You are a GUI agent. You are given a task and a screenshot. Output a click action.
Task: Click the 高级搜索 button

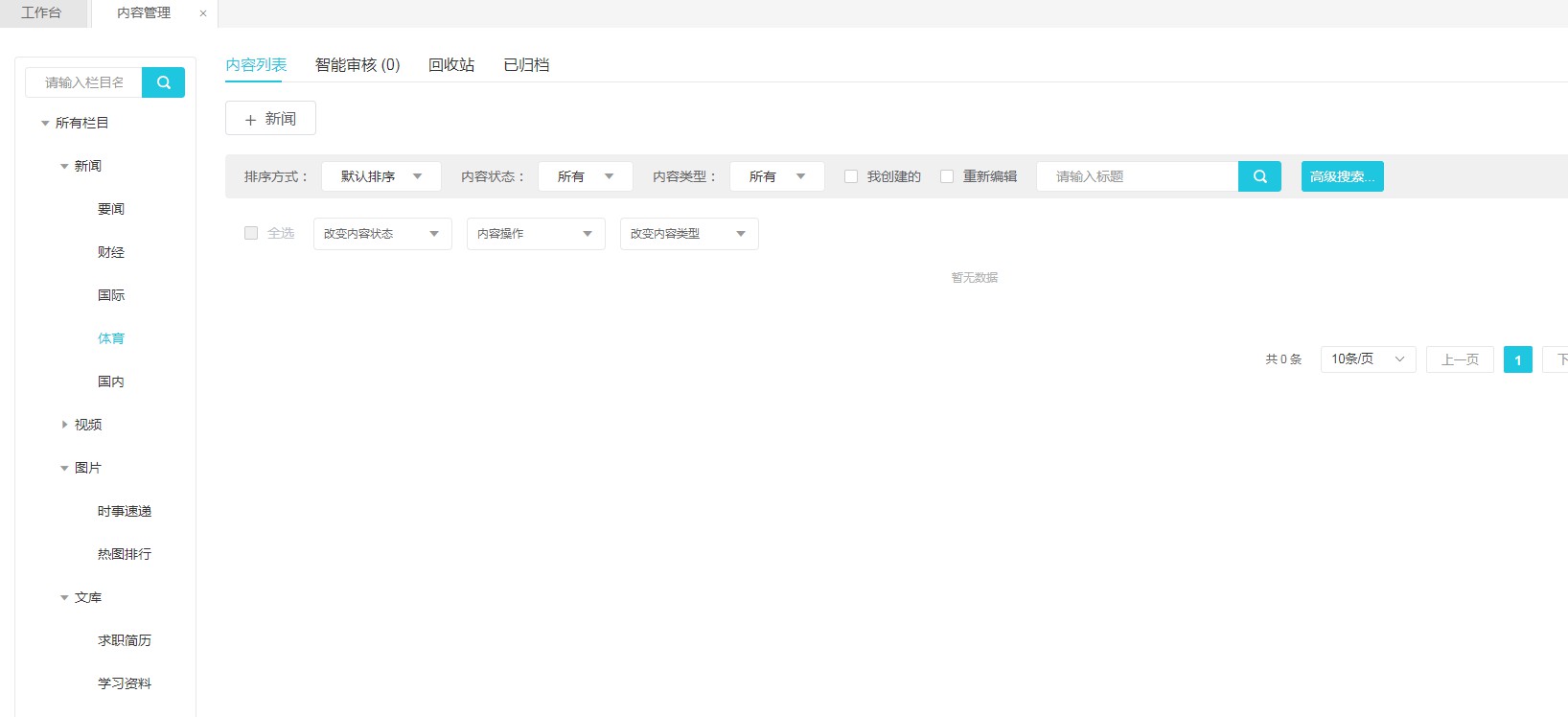coord(1342,176)
